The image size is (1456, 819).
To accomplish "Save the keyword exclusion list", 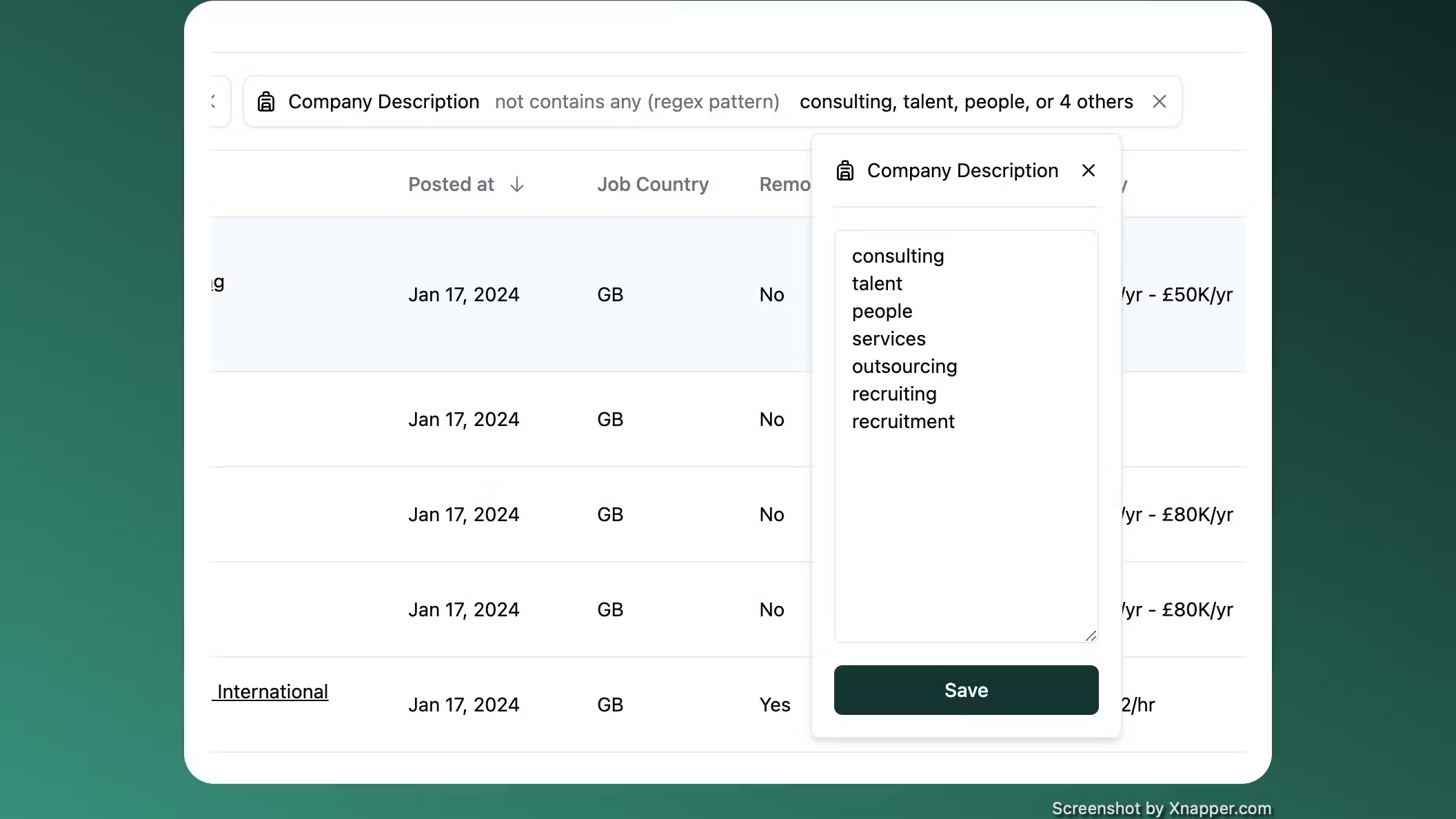I will pyautogui.click(x=965, y=690).
